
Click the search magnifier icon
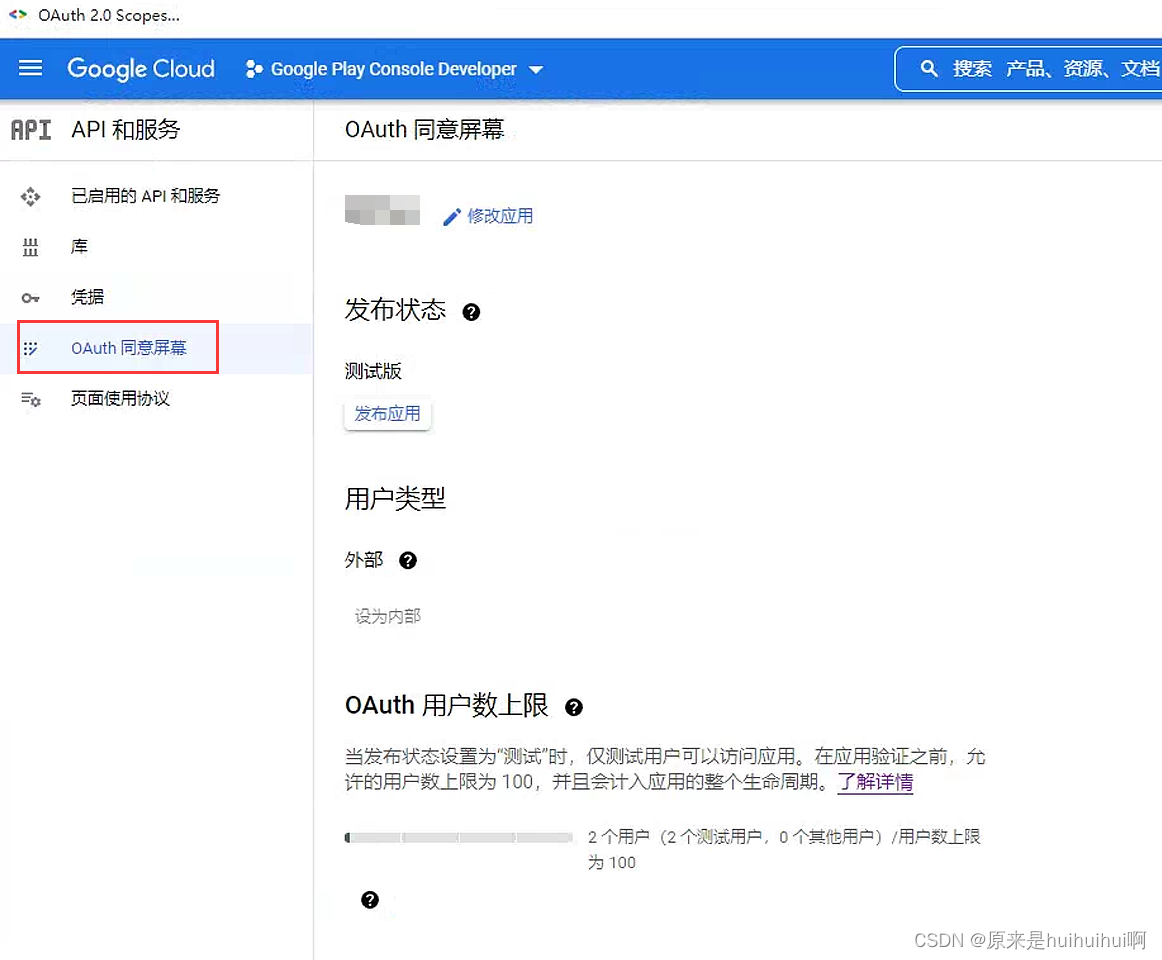click(x=930, y=68)
